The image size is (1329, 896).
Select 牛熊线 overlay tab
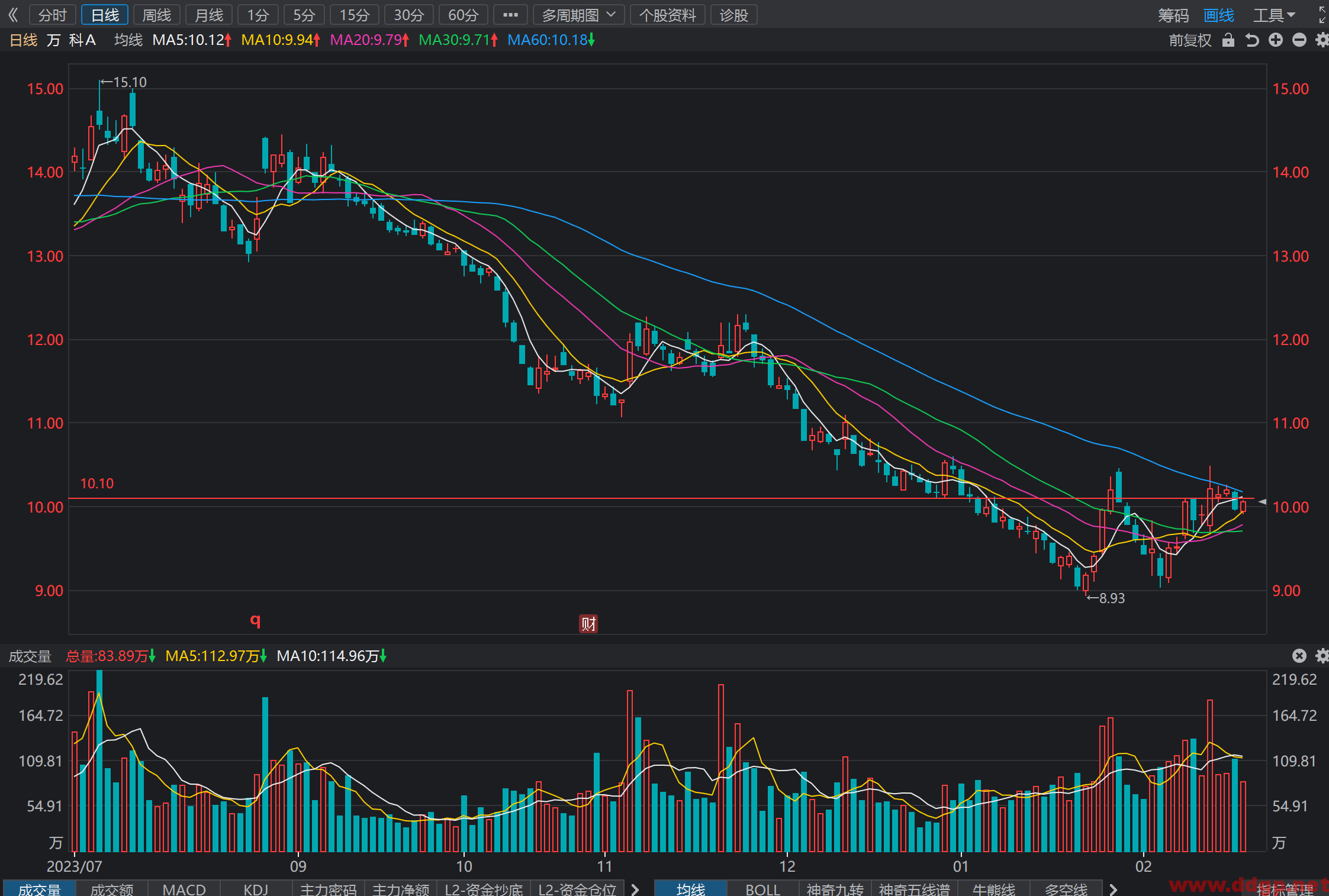click(994, 889)
